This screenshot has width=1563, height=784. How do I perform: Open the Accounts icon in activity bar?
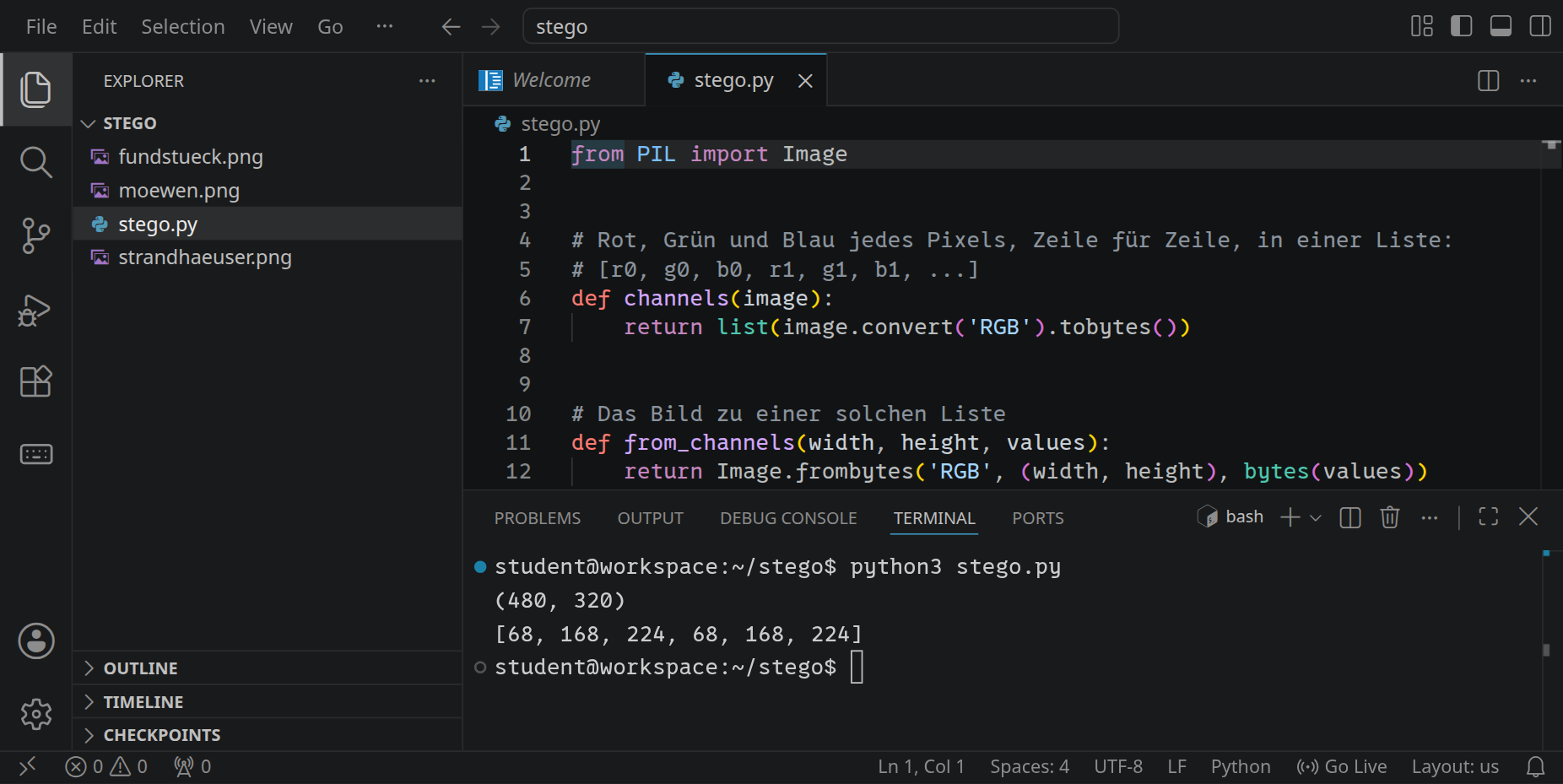pyautogui.click(x=36, y=641)
